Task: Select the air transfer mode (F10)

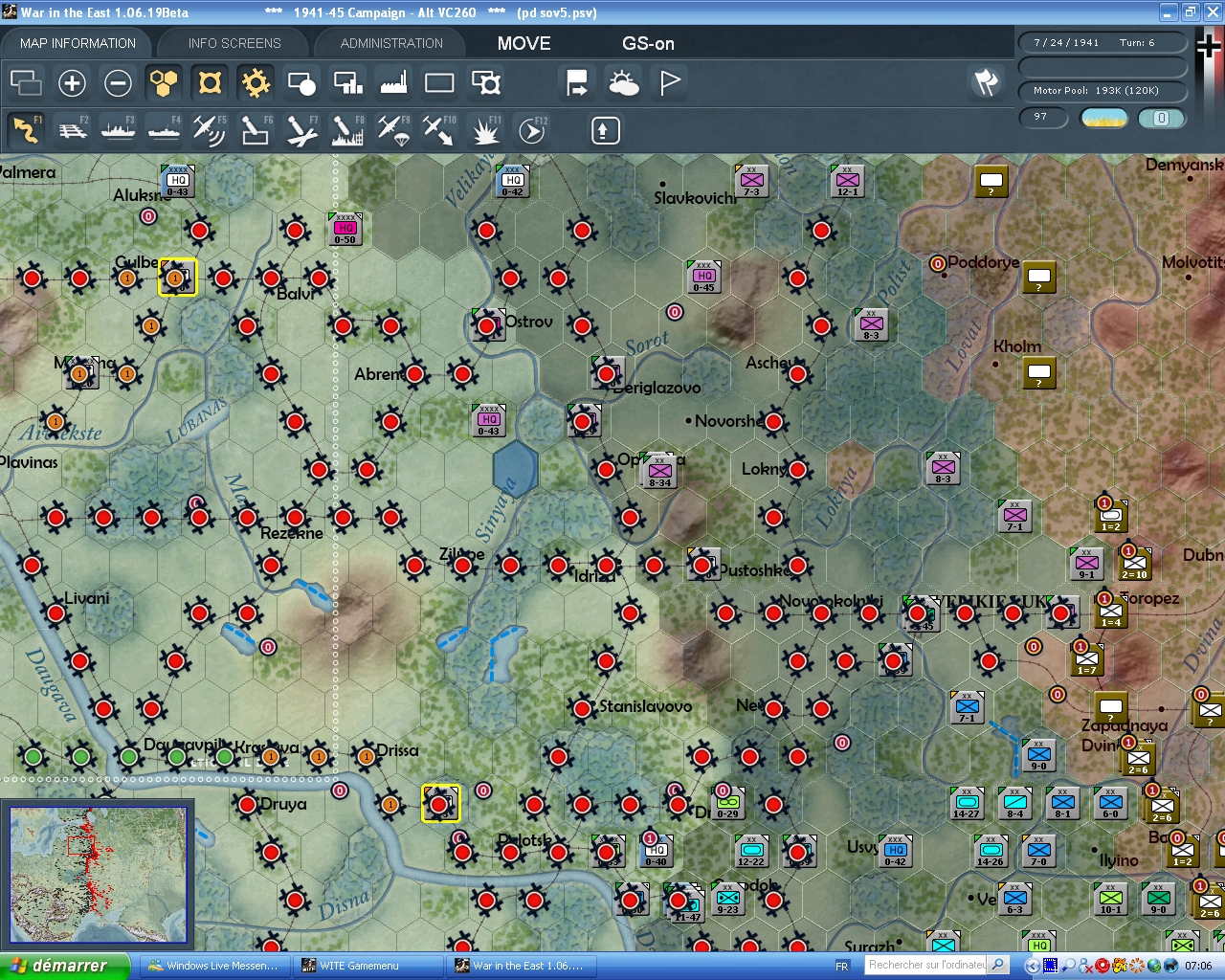Action: coord(440,130)
